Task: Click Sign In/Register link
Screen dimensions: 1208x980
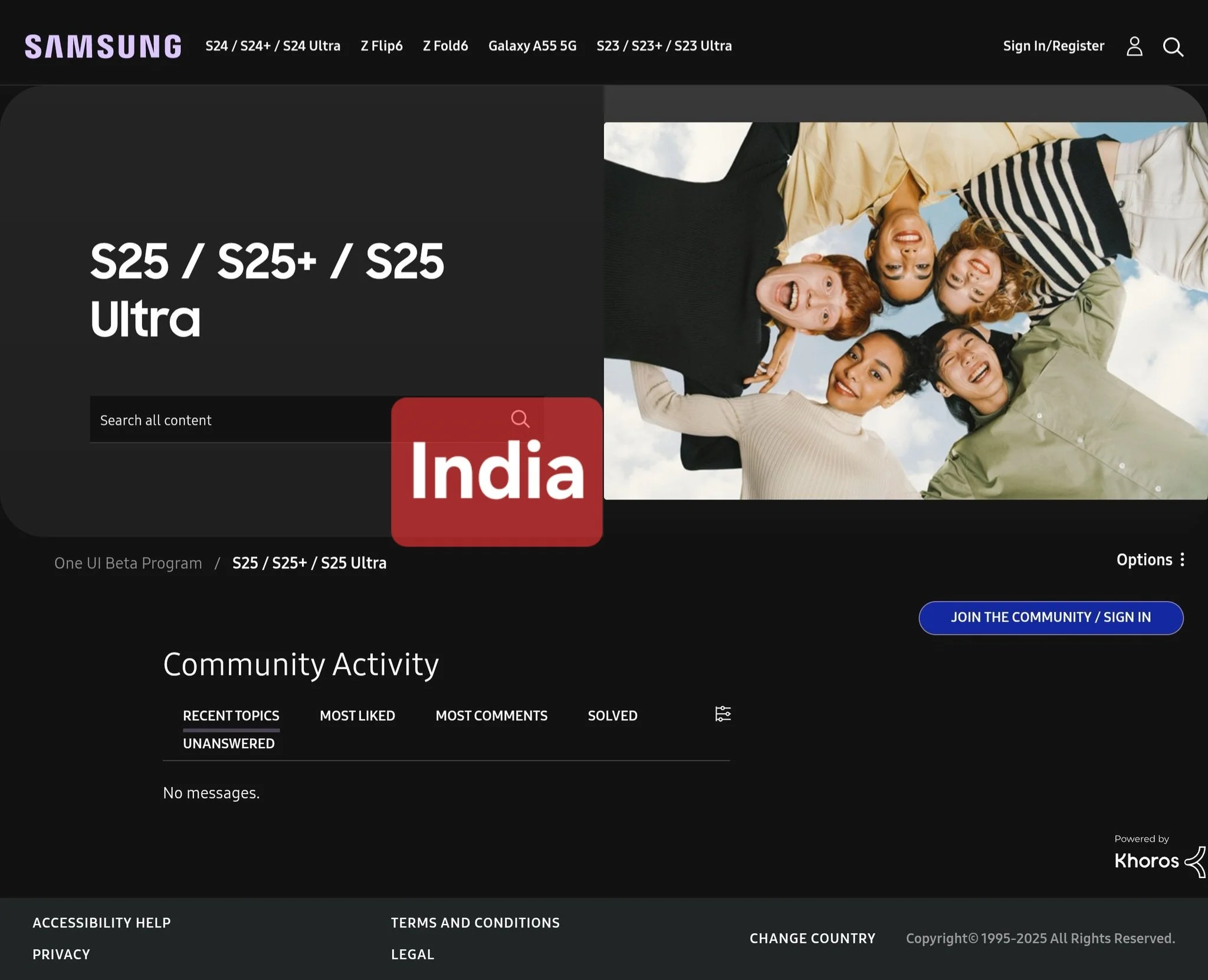Action: click(x=1053, y=46)
